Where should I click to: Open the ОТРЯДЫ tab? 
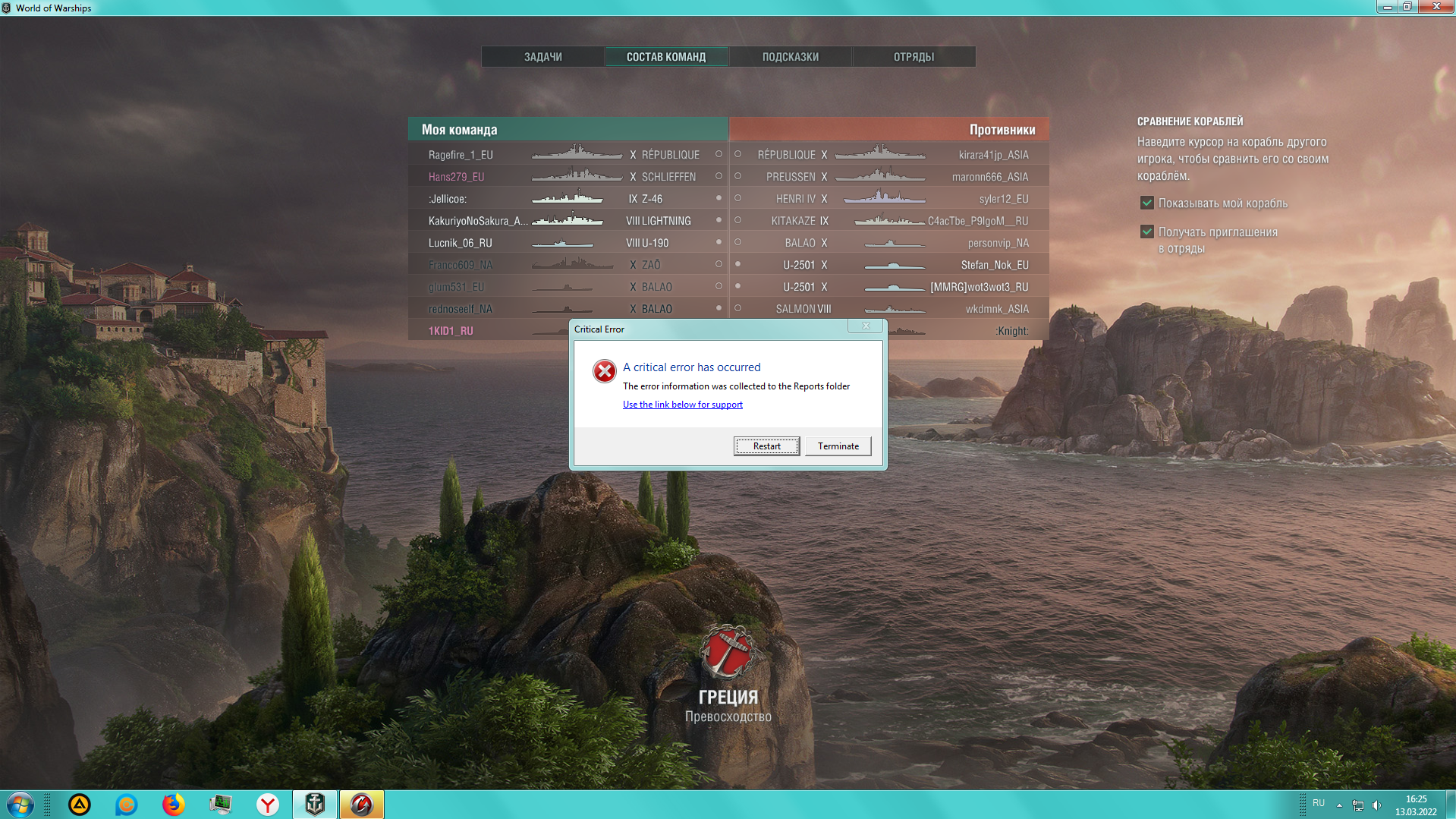[x=914, y=57]
